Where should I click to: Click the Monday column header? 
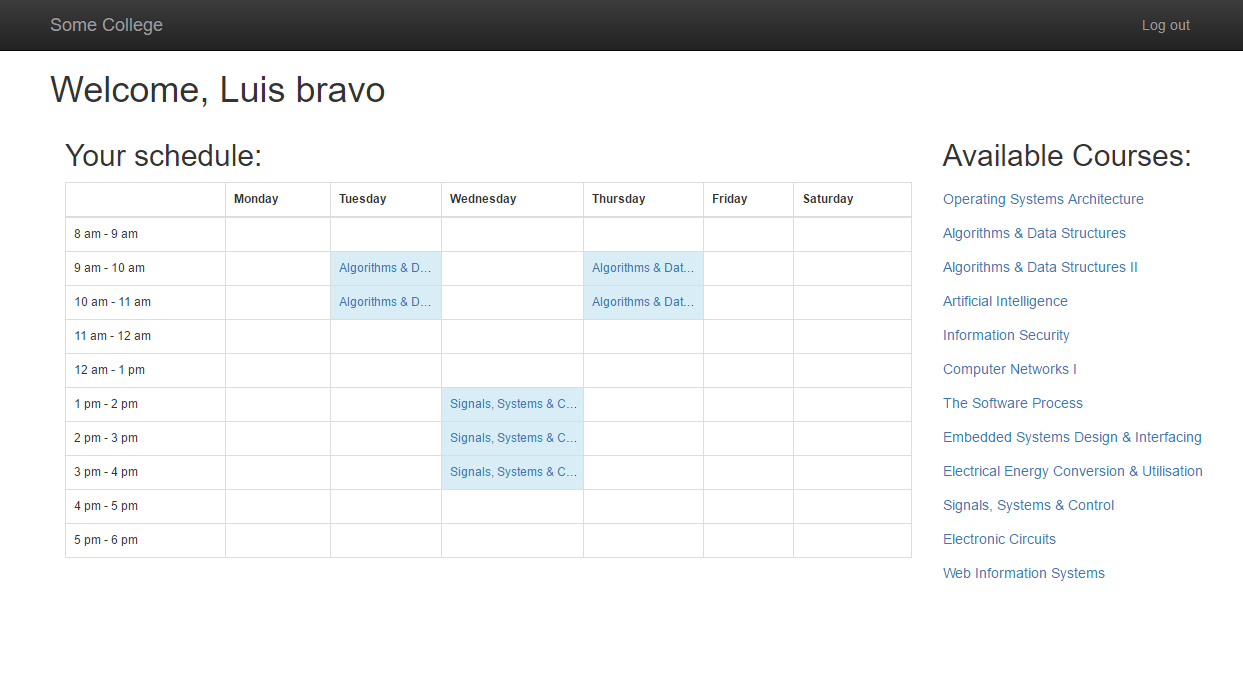pos(256,199)
